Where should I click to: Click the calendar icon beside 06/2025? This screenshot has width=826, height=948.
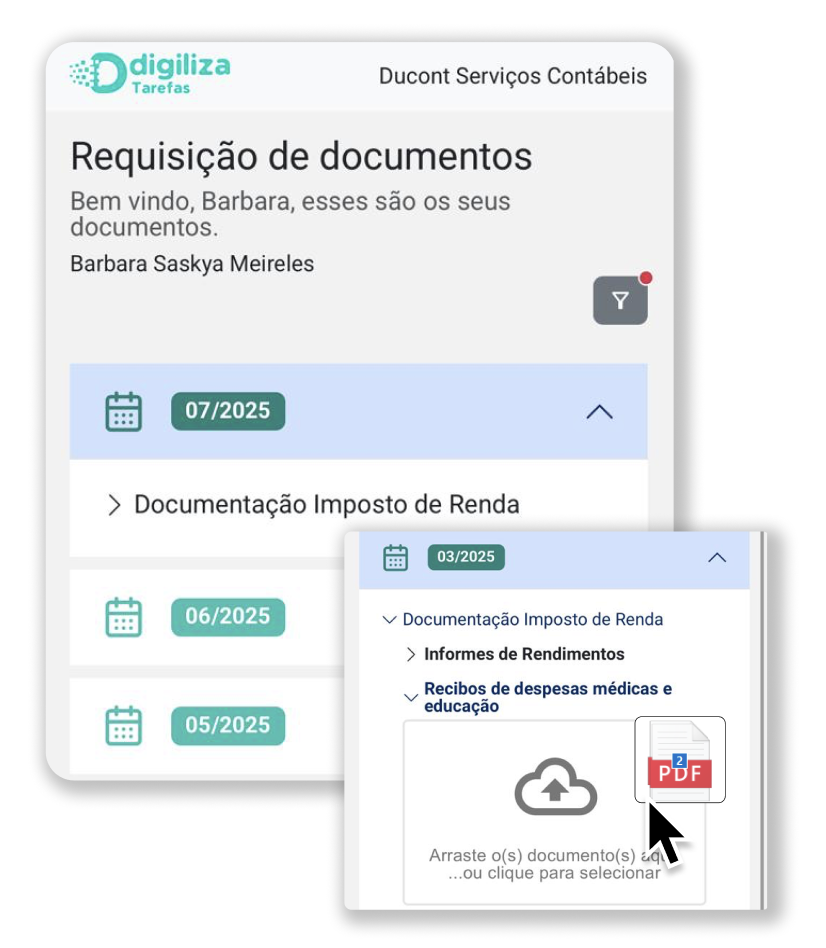coord(124,617)
